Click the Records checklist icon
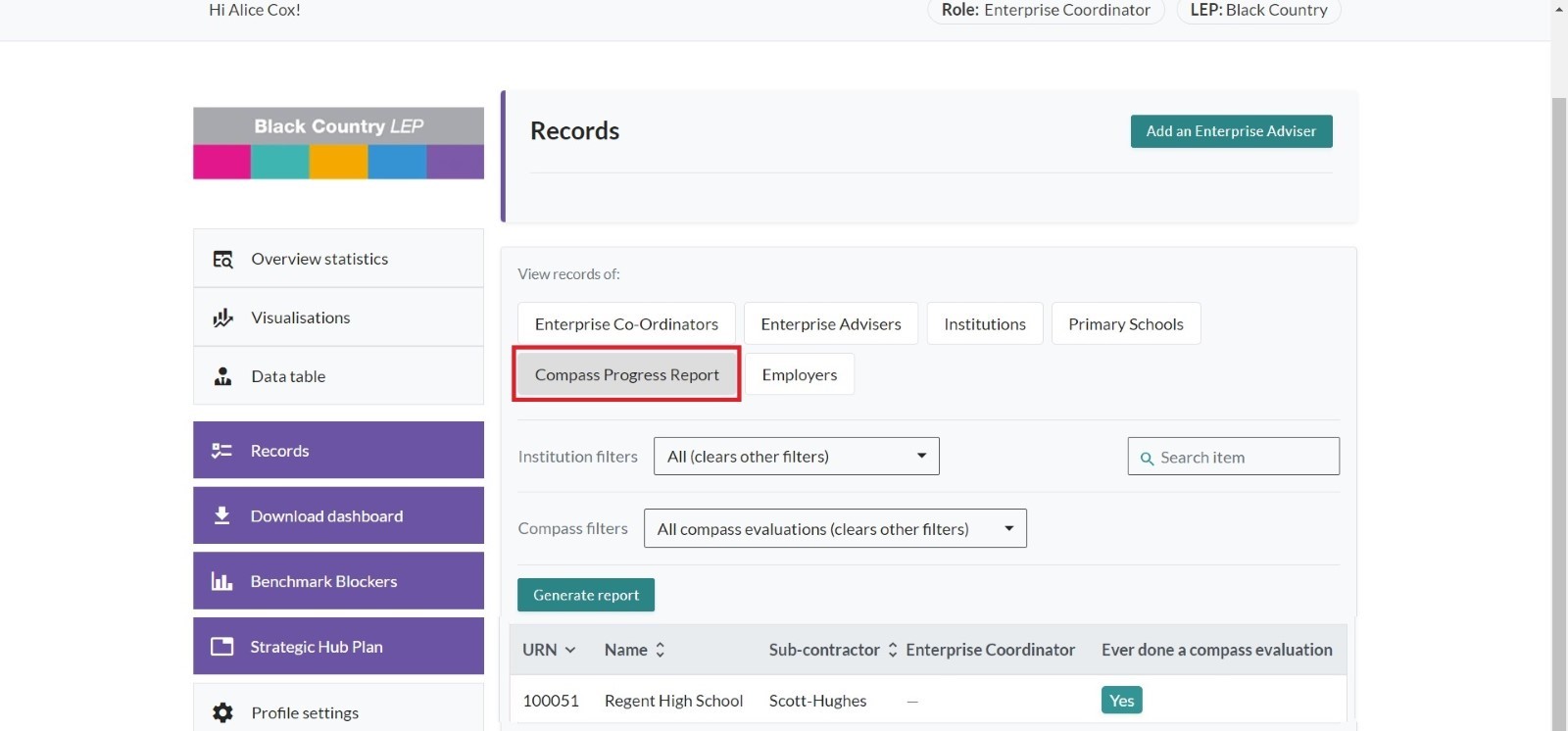This screenshot has height=731, width=1568. coord(221,451)
